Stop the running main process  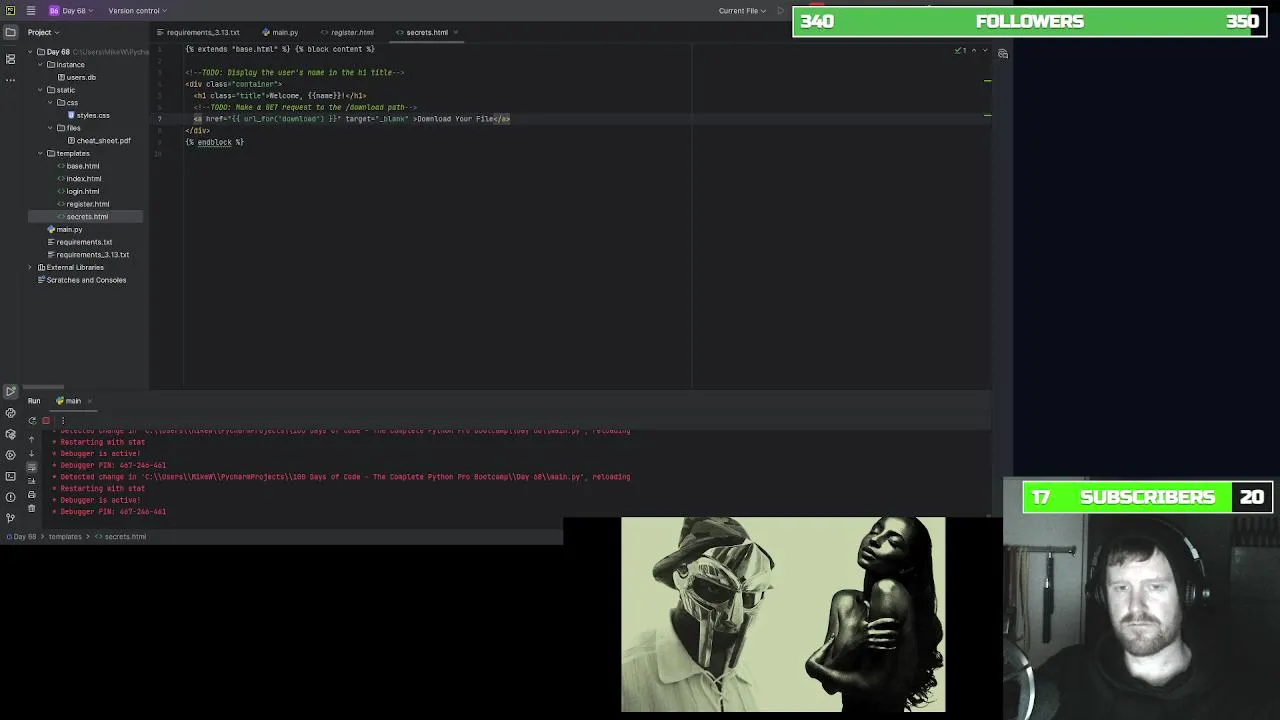click(46, 421)
